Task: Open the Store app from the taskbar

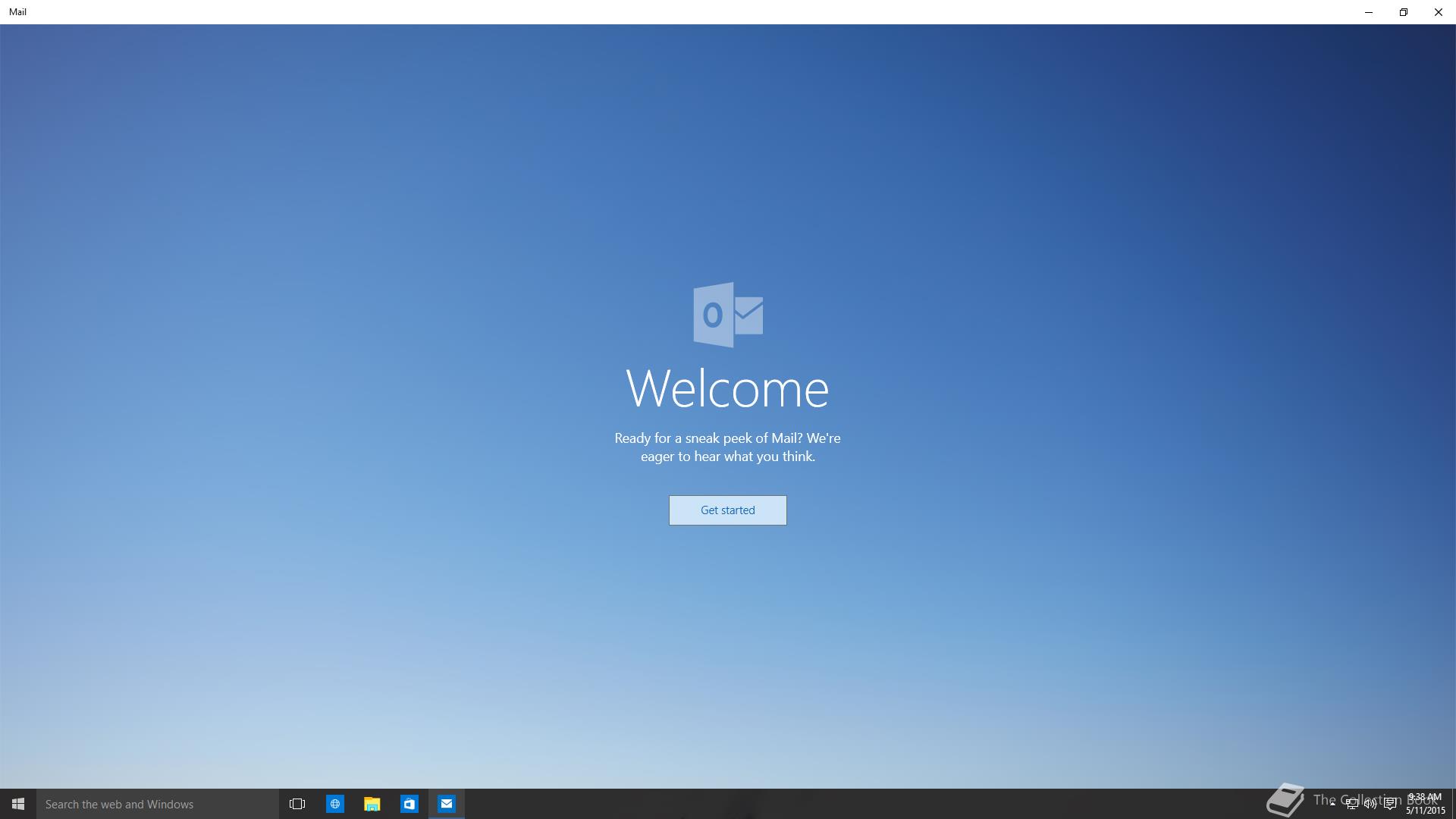Action: [x=409, y=804]
